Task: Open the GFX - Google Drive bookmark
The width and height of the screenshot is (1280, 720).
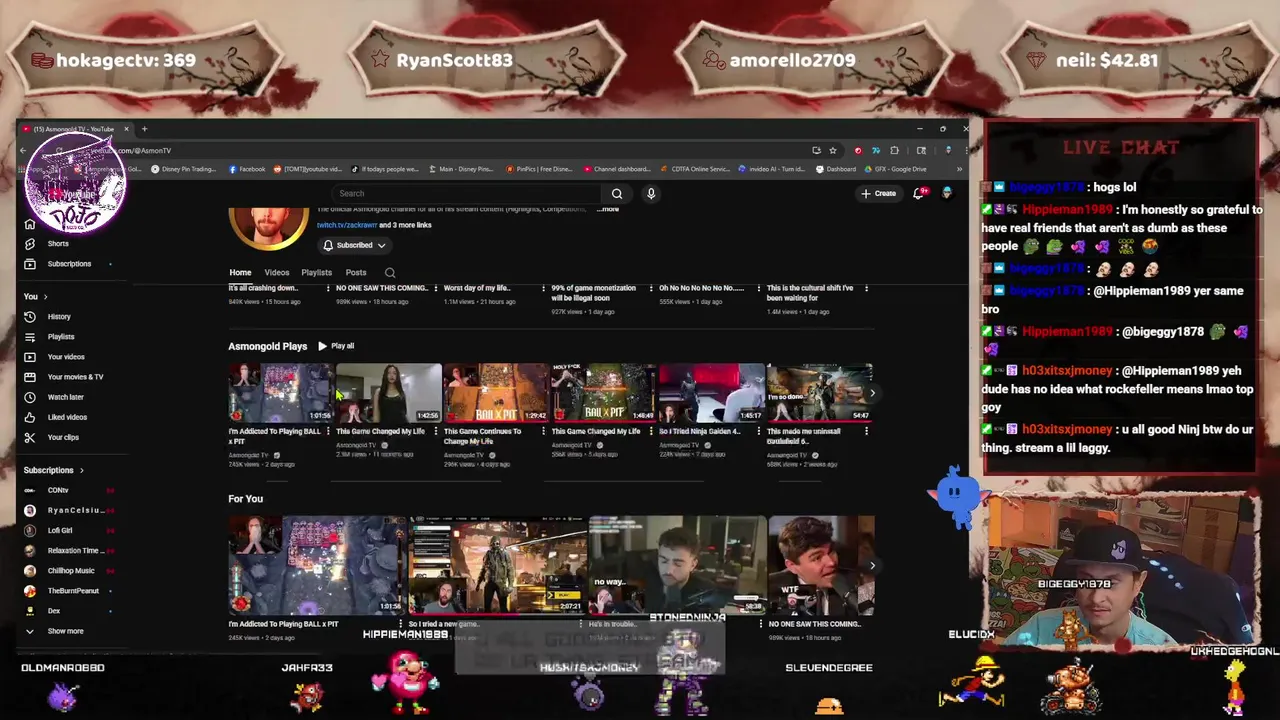Action: click(x=896, y=169)
